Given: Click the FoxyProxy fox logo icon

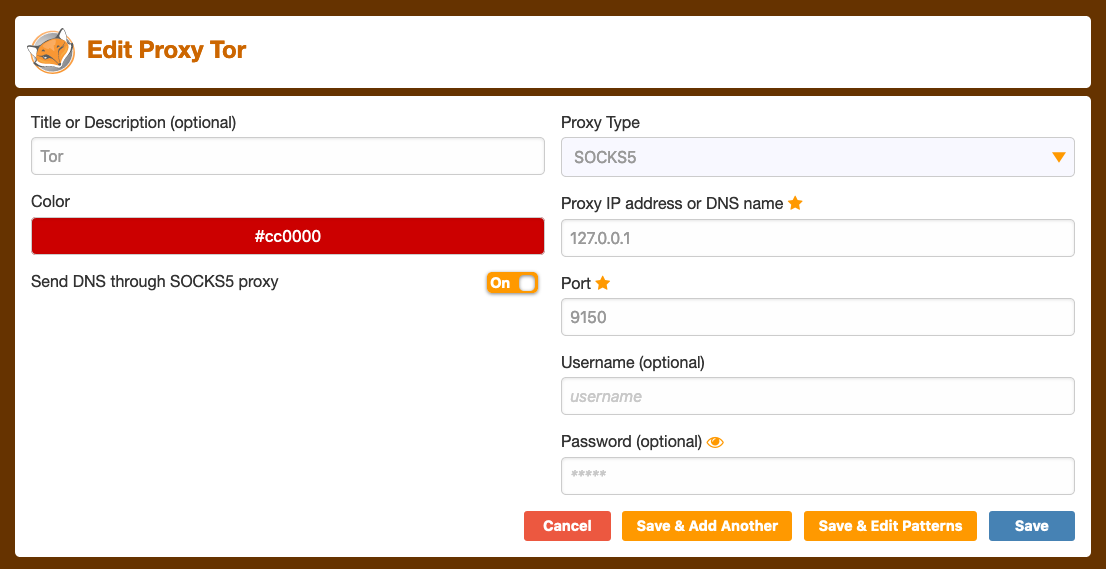Looking at the screenshot, I should click(52, 51).
